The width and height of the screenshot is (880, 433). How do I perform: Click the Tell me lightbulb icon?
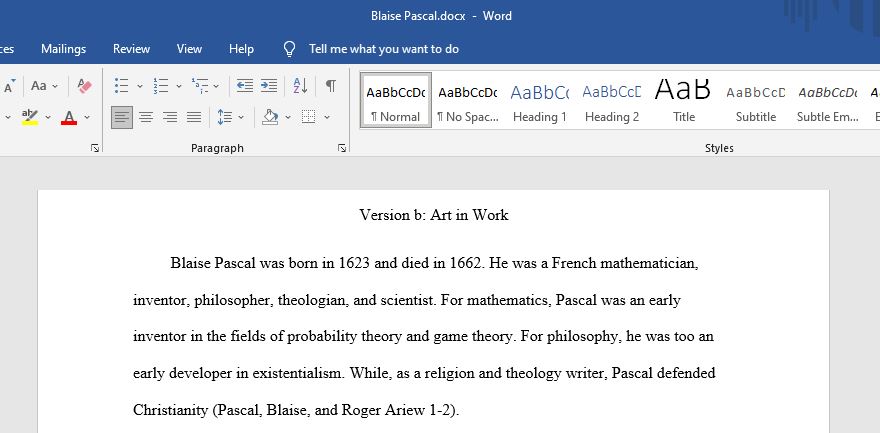[289, 49]
